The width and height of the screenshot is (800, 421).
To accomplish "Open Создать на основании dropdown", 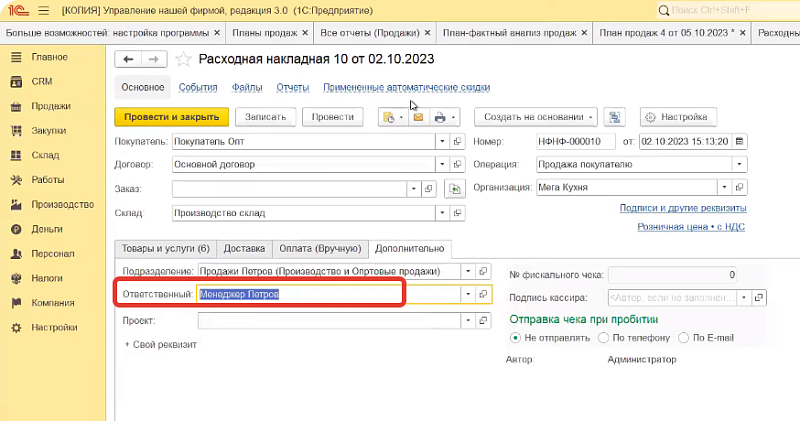I will point(536,117).
